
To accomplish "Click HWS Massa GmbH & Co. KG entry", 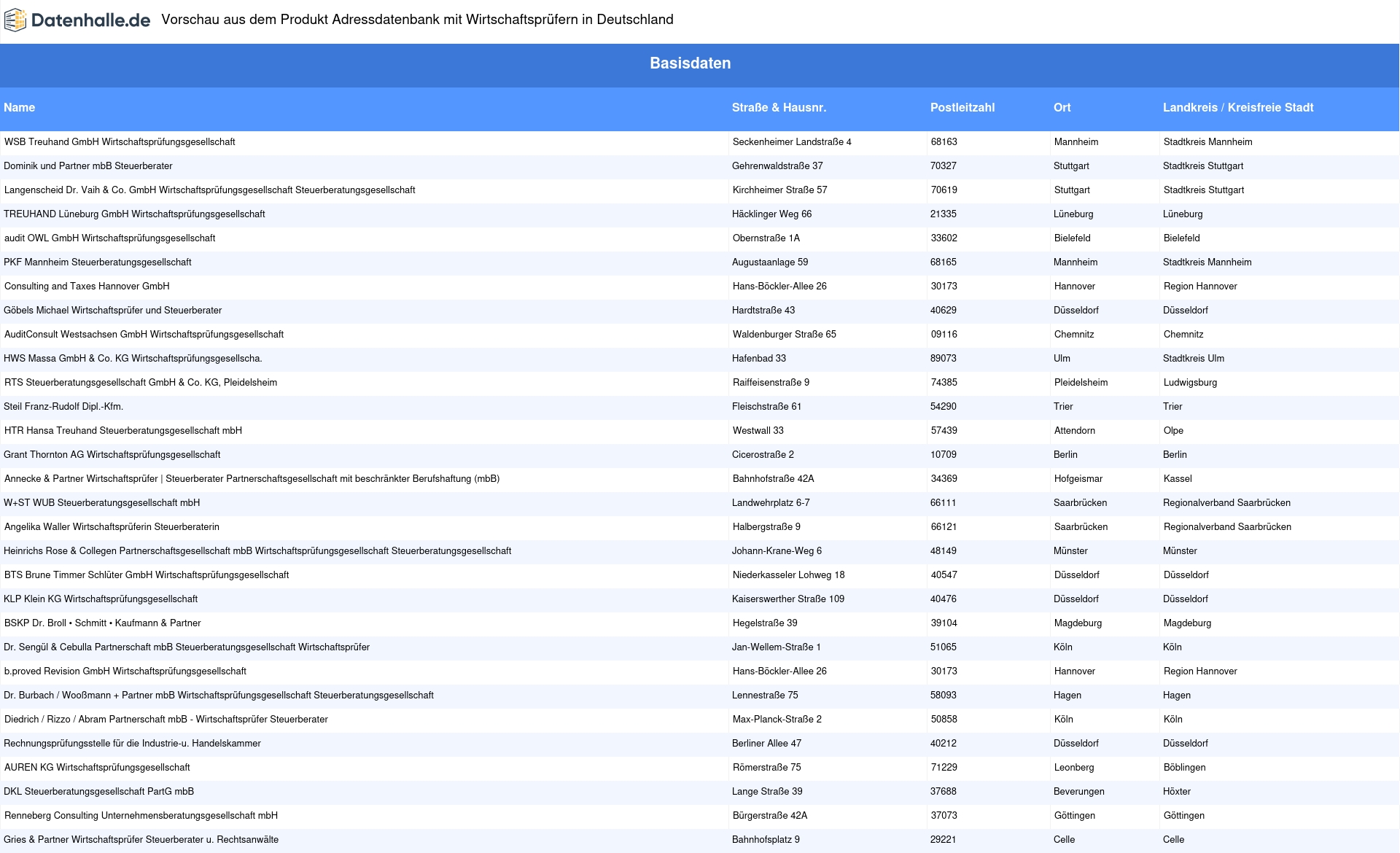I will [x=133, y=359].
